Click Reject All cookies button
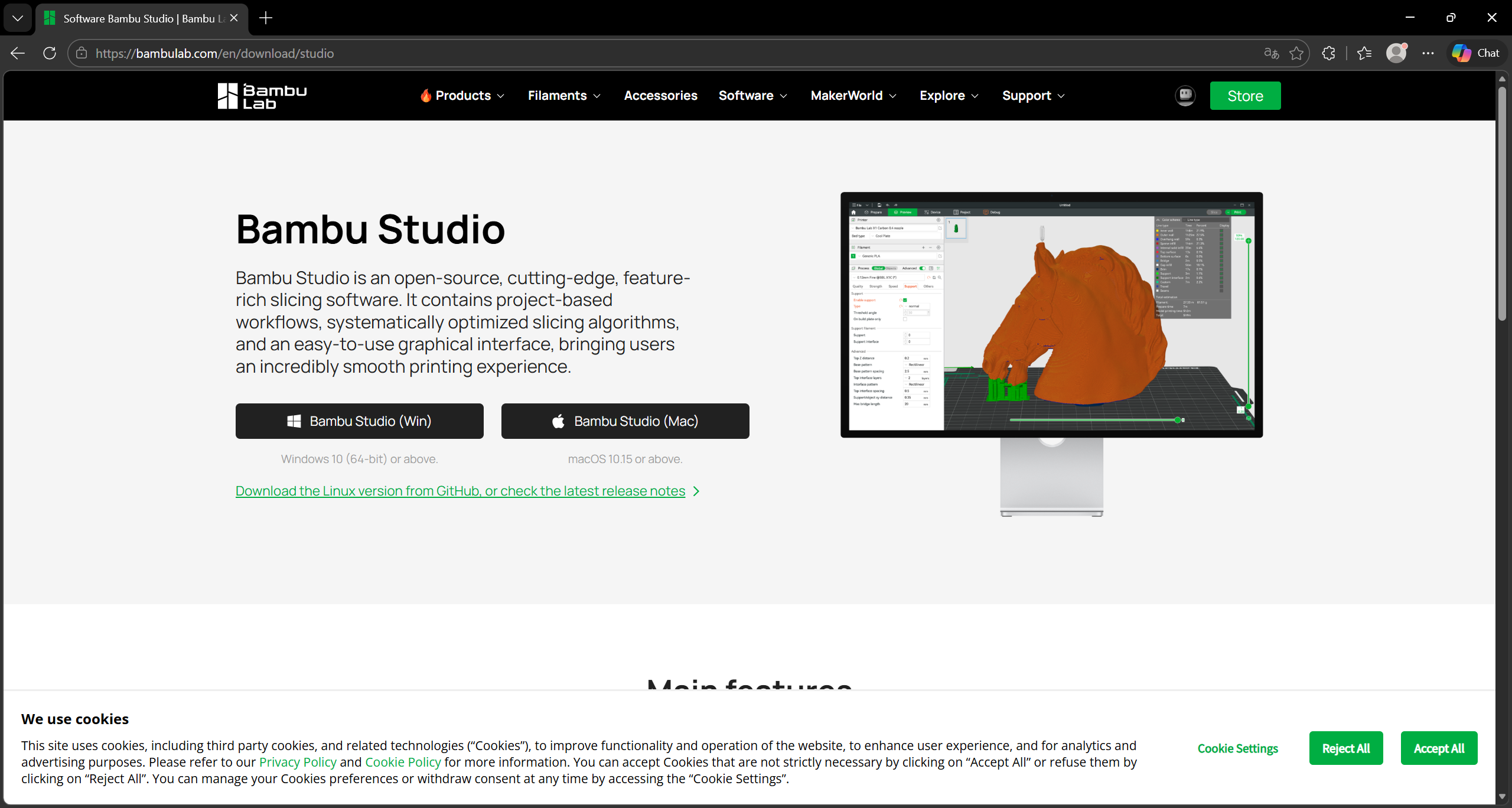Viewport: 1512px width, 808px height. pos(1345,748)
